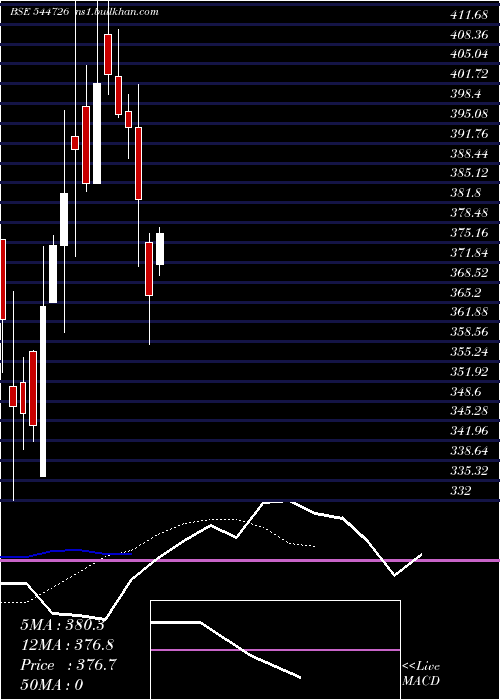This screenshot has height=700, width=500.
Task: Click the 12MA : 376.8 value
Action: [x=67, y=645]
